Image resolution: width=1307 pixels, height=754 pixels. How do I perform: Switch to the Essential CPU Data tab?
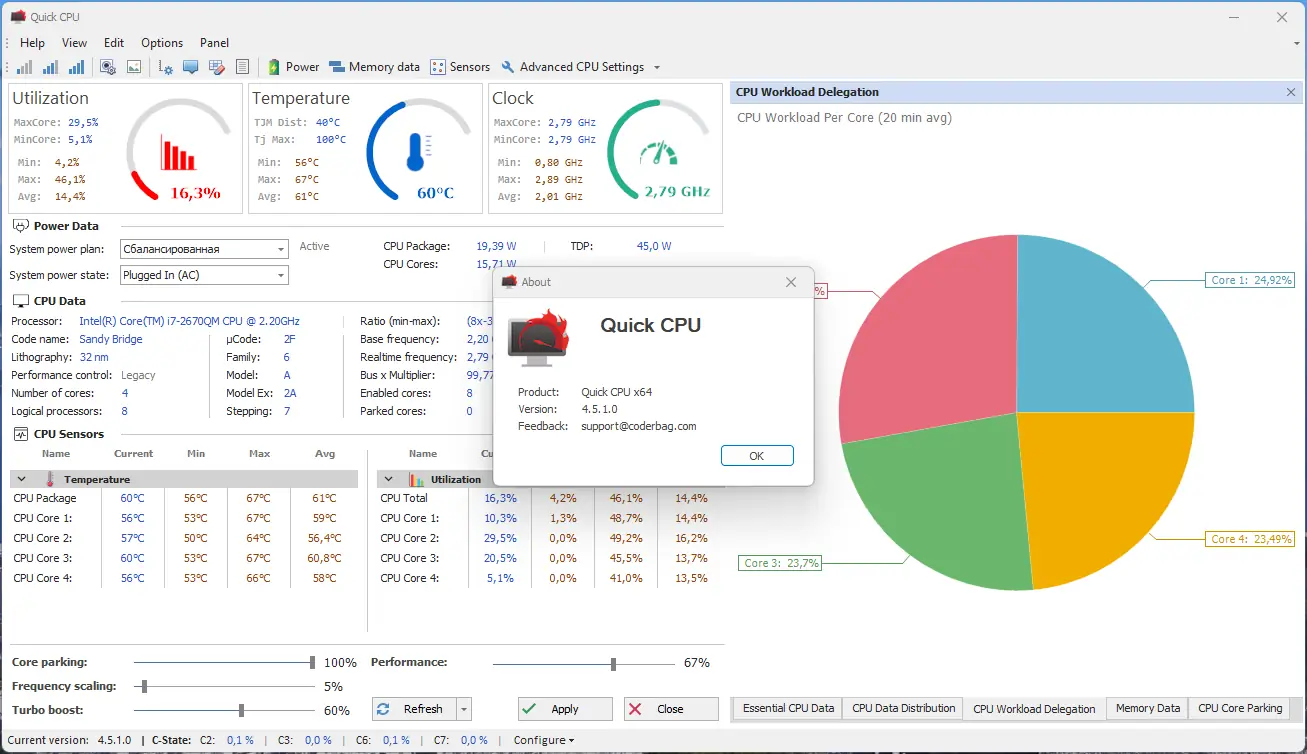coord(788,708)
